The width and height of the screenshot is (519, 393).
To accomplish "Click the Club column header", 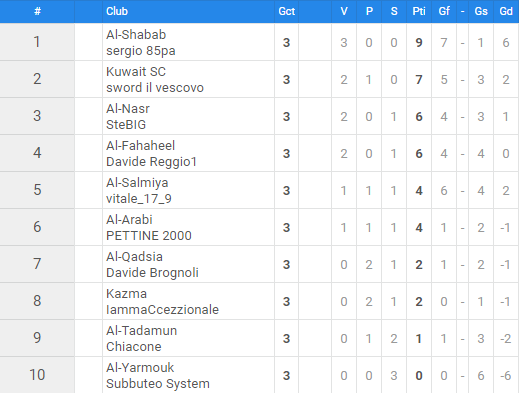I will [117, 11].
